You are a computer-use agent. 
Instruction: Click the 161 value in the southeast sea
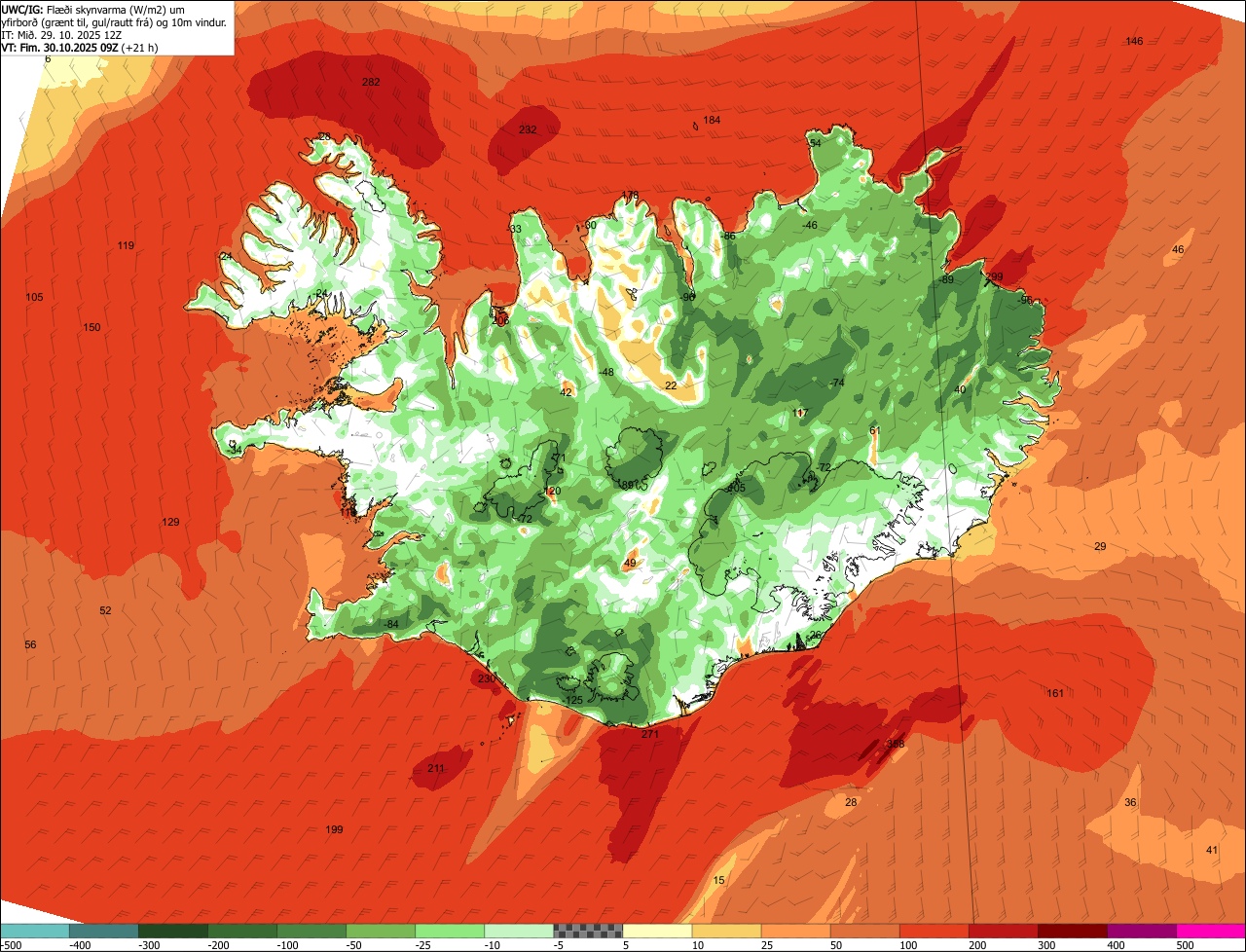pyautogui.click(x=1055, y=693)
